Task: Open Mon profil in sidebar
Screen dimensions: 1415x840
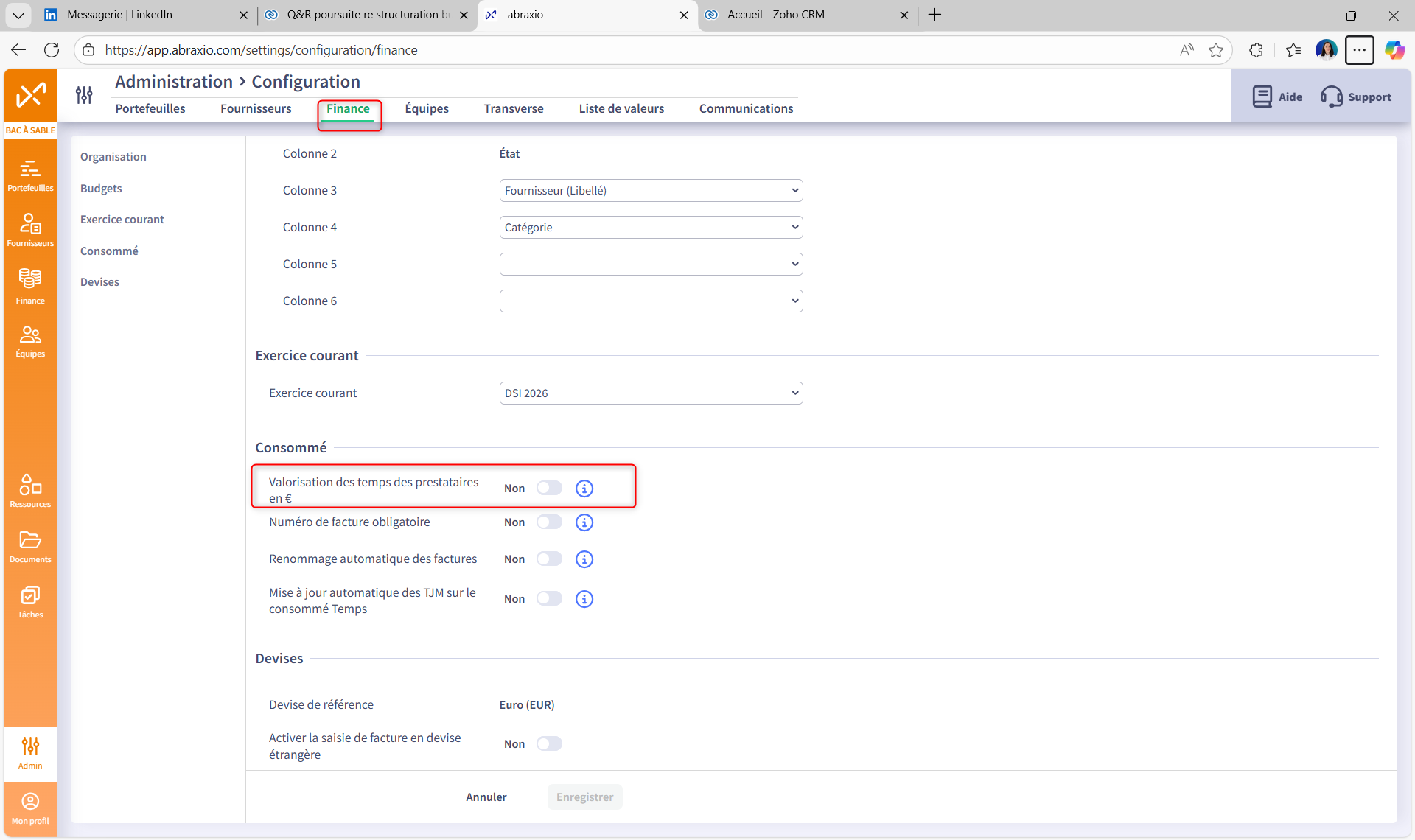Action: (30, 808)
